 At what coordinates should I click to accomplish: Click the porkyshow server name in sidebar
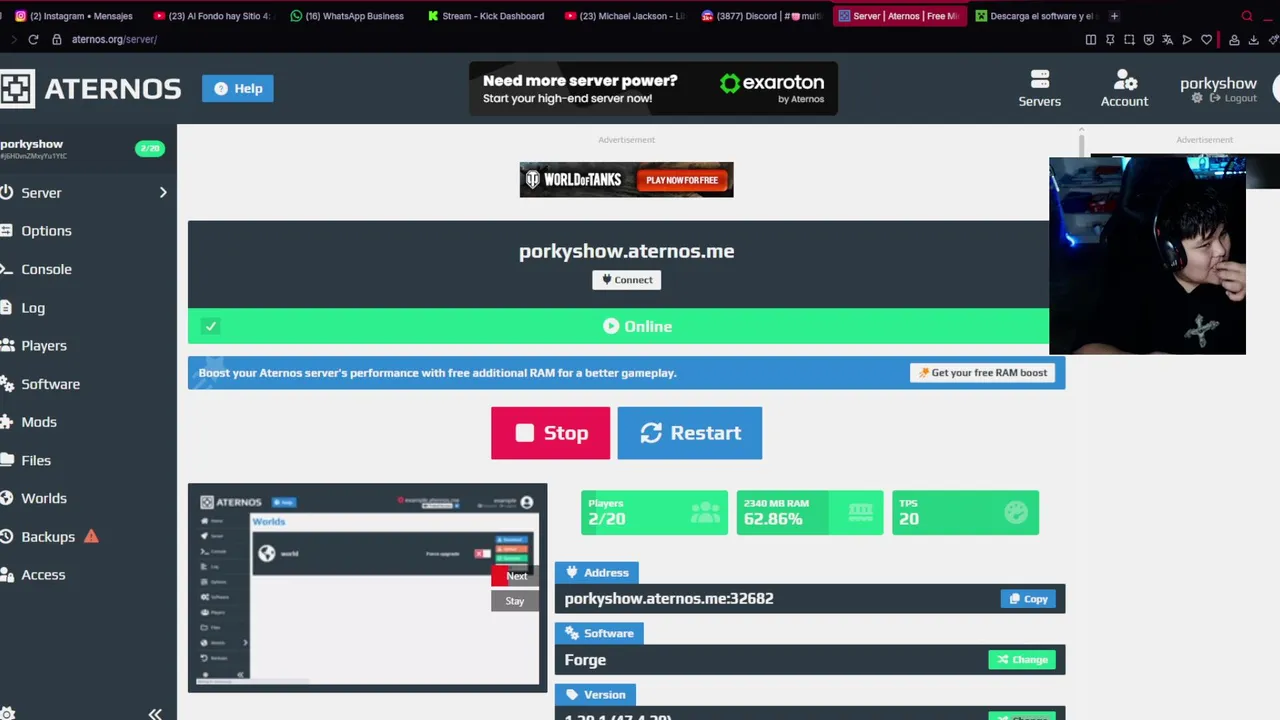pos(31,144)
